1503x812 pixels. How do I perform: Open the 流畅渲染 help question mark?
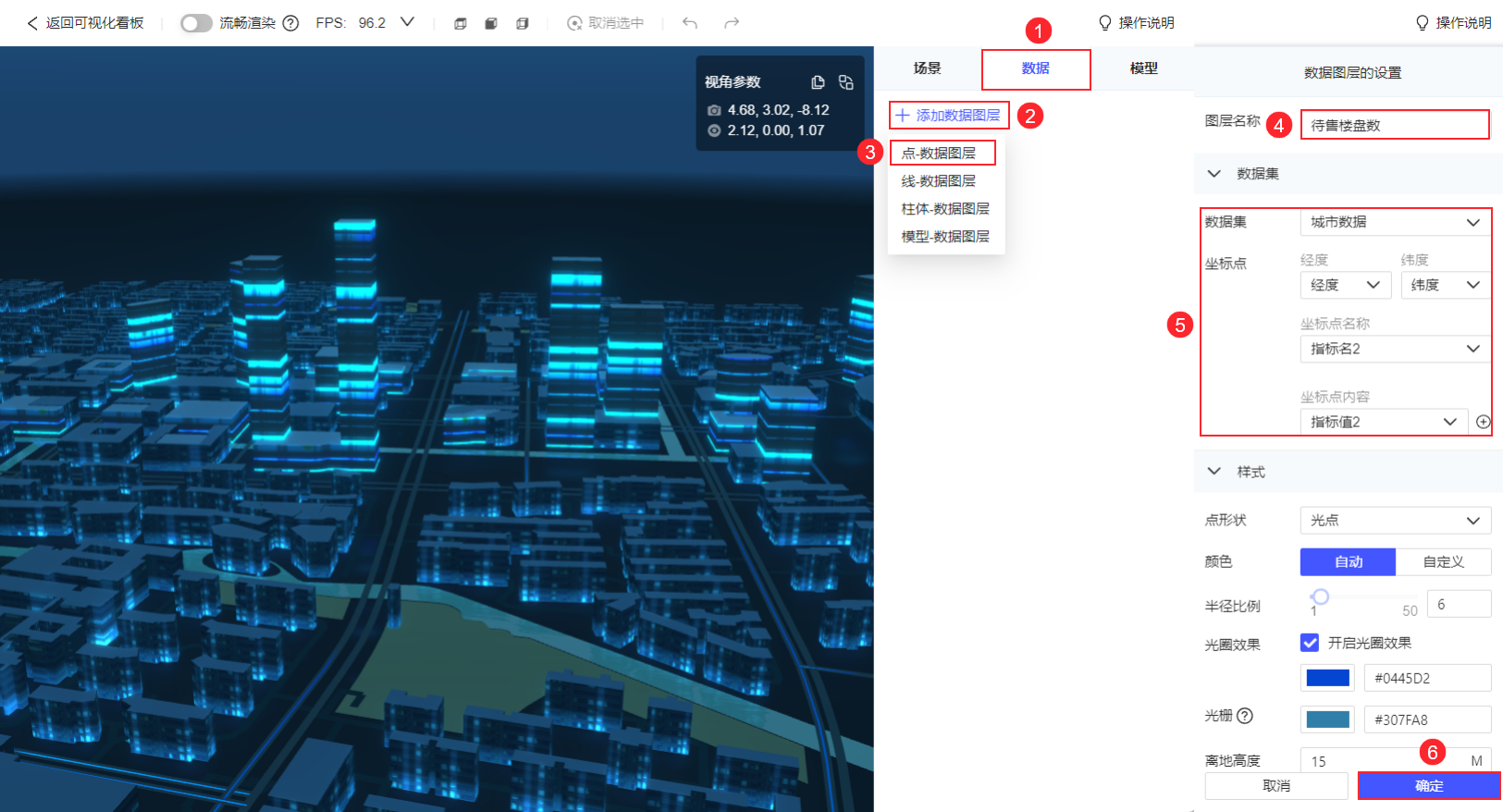pyautogui.click(x=290, y=23)
